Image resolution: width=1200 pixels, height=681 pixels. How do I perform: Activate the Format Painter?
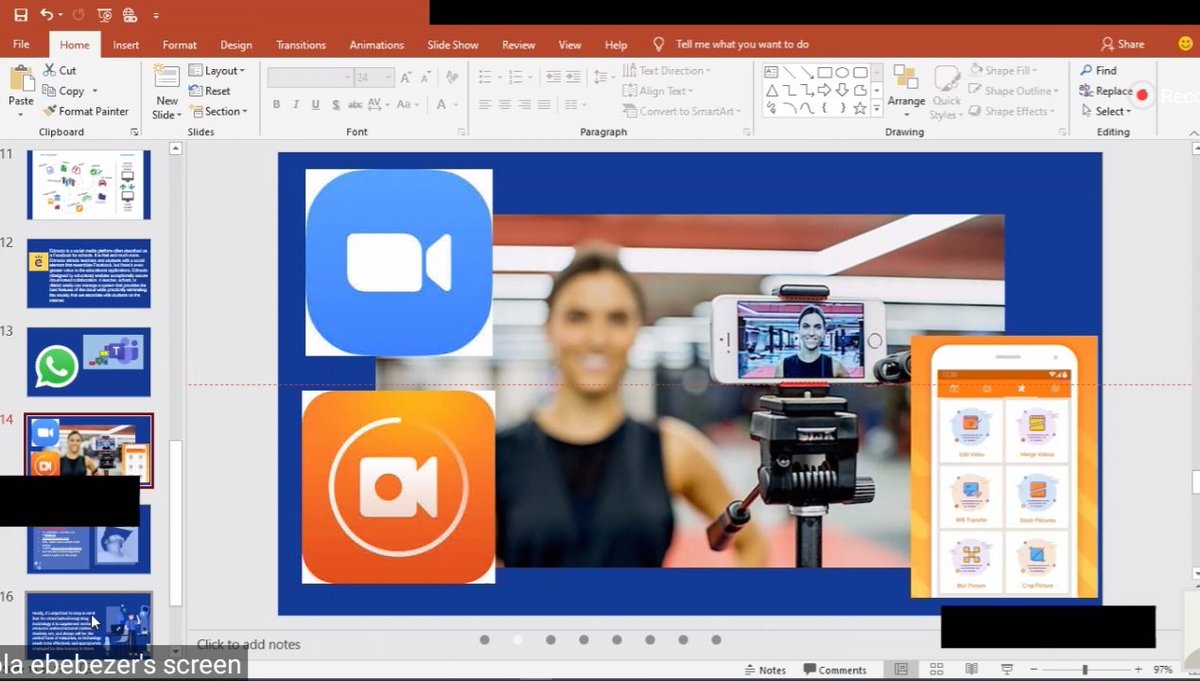(86, 111)
